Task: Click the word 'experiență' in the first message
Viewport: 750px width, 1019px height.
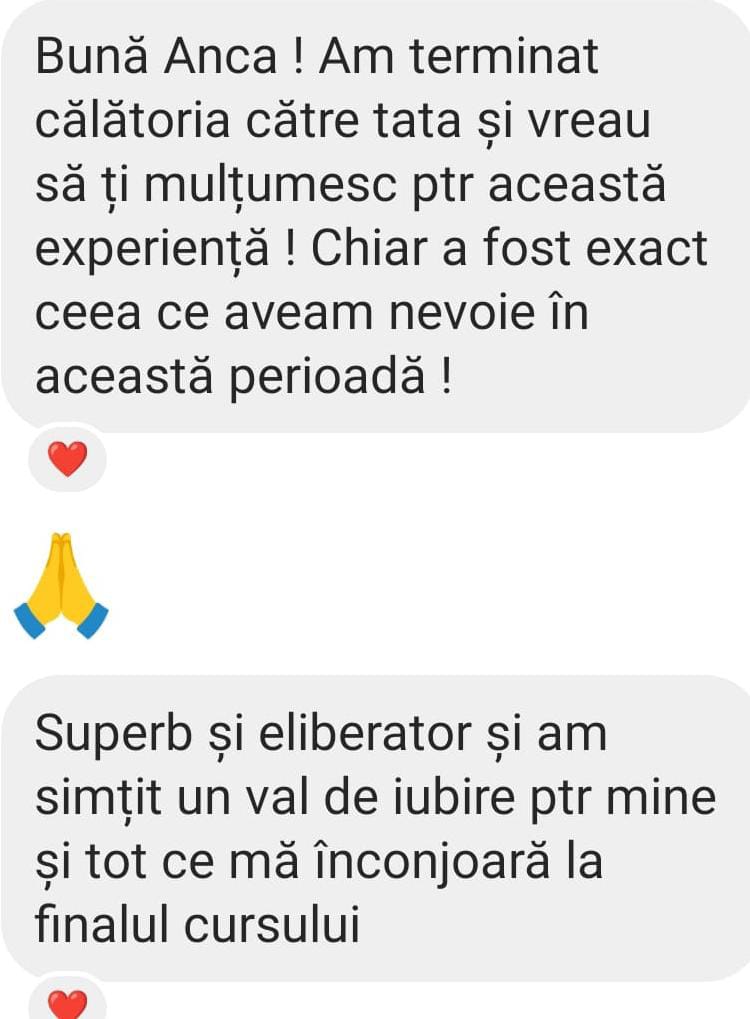Action: pos(152,250)
